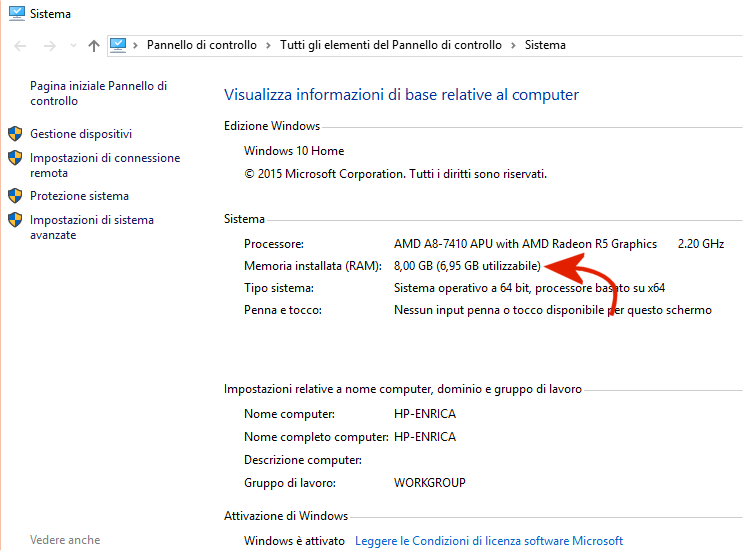This screenshot has height=551, width=743.
Task: Go back using the back arrow
Action: tap(21, 46)
